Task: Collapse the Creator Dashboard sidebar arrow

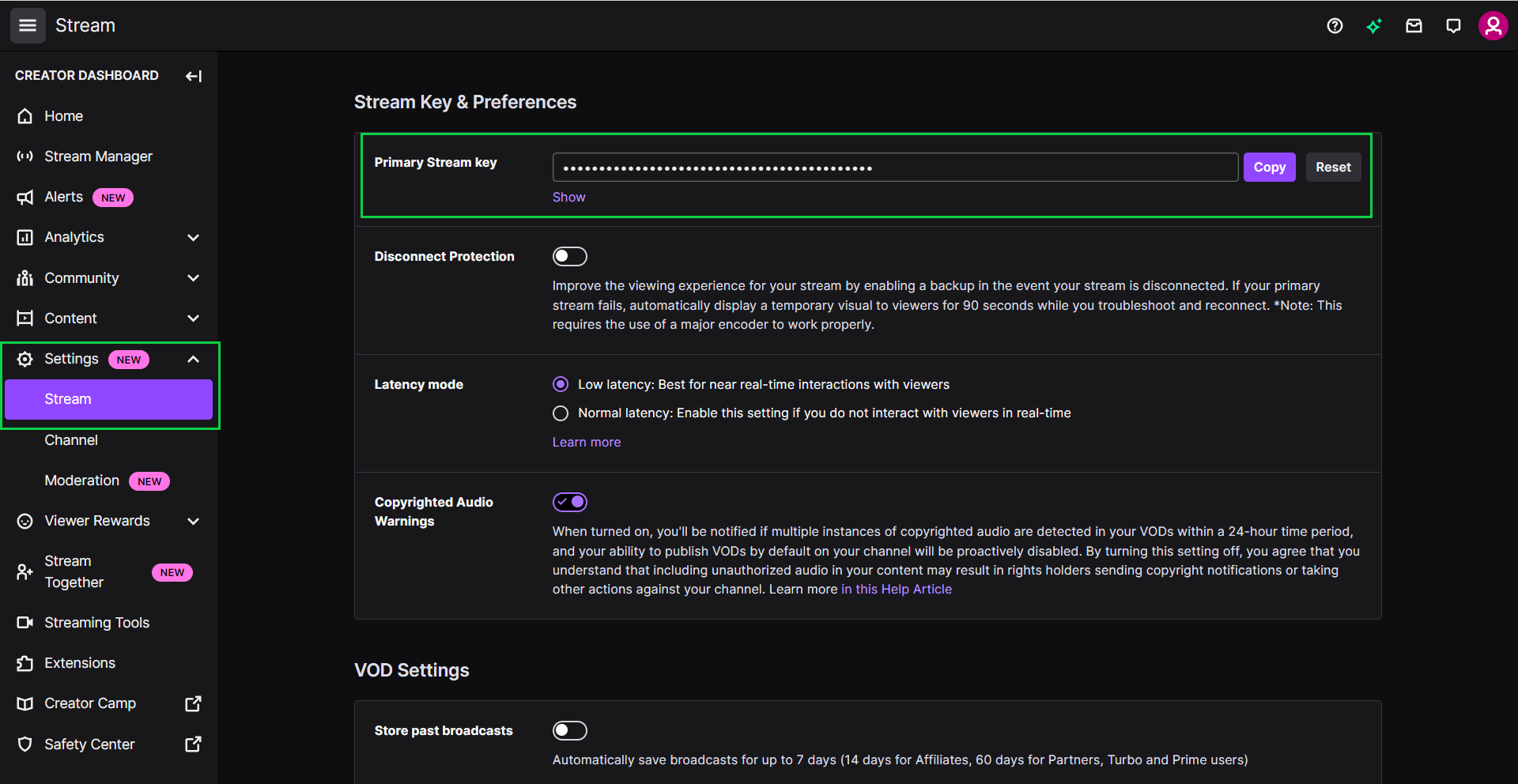Action: pyautogui.click(x=194, y=76)
